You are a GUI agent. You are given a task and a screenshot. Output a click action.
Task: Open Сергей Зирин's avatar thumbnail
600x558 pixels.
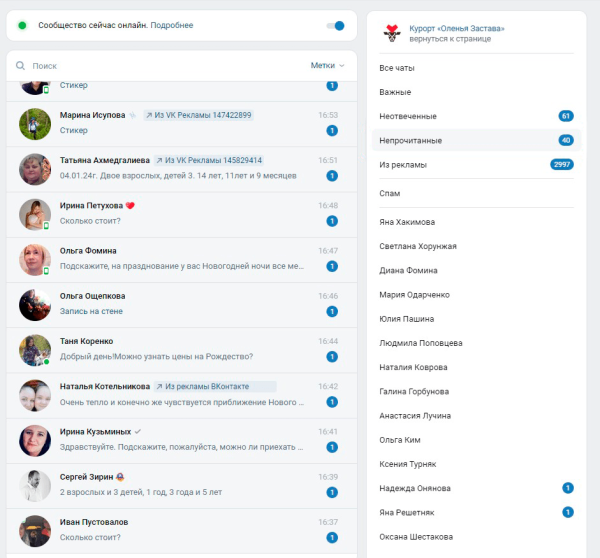click(x=35, y=485)
